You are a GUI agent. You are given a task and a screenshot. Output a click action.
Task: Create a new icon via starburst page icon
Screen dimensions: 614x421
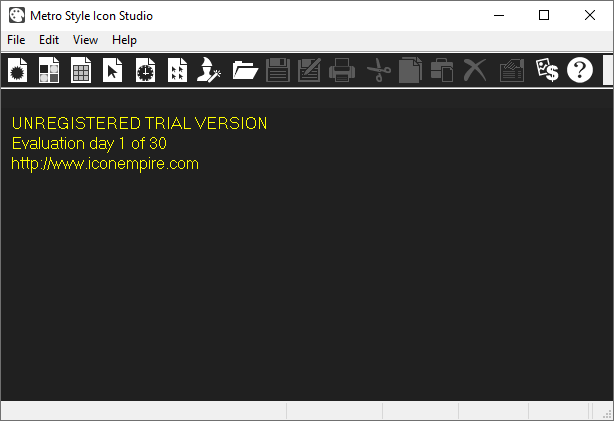pos(17,70)
